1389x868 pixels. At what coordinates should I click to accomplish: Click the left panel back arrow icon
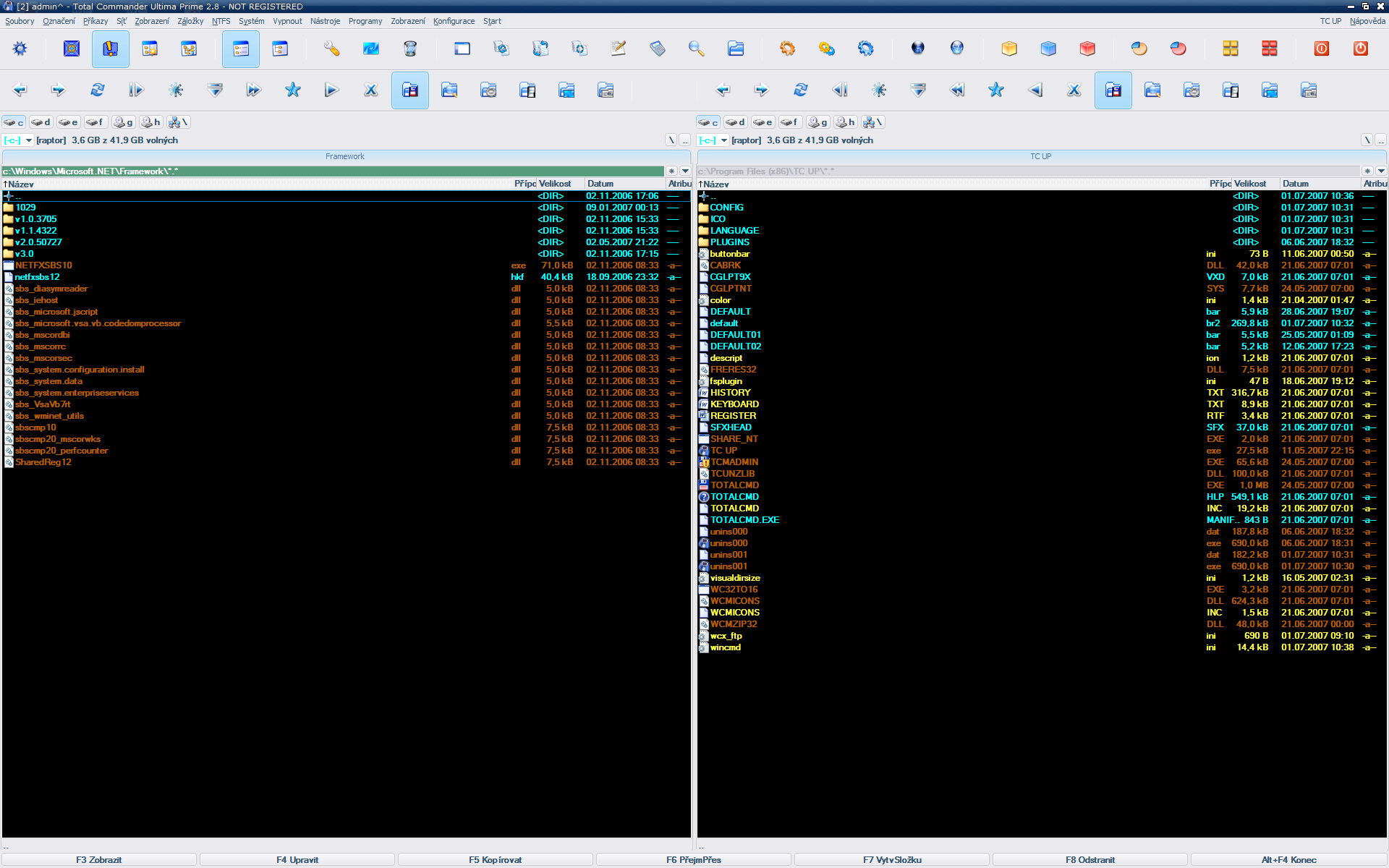pyautogui.click(x=20, y=90)
